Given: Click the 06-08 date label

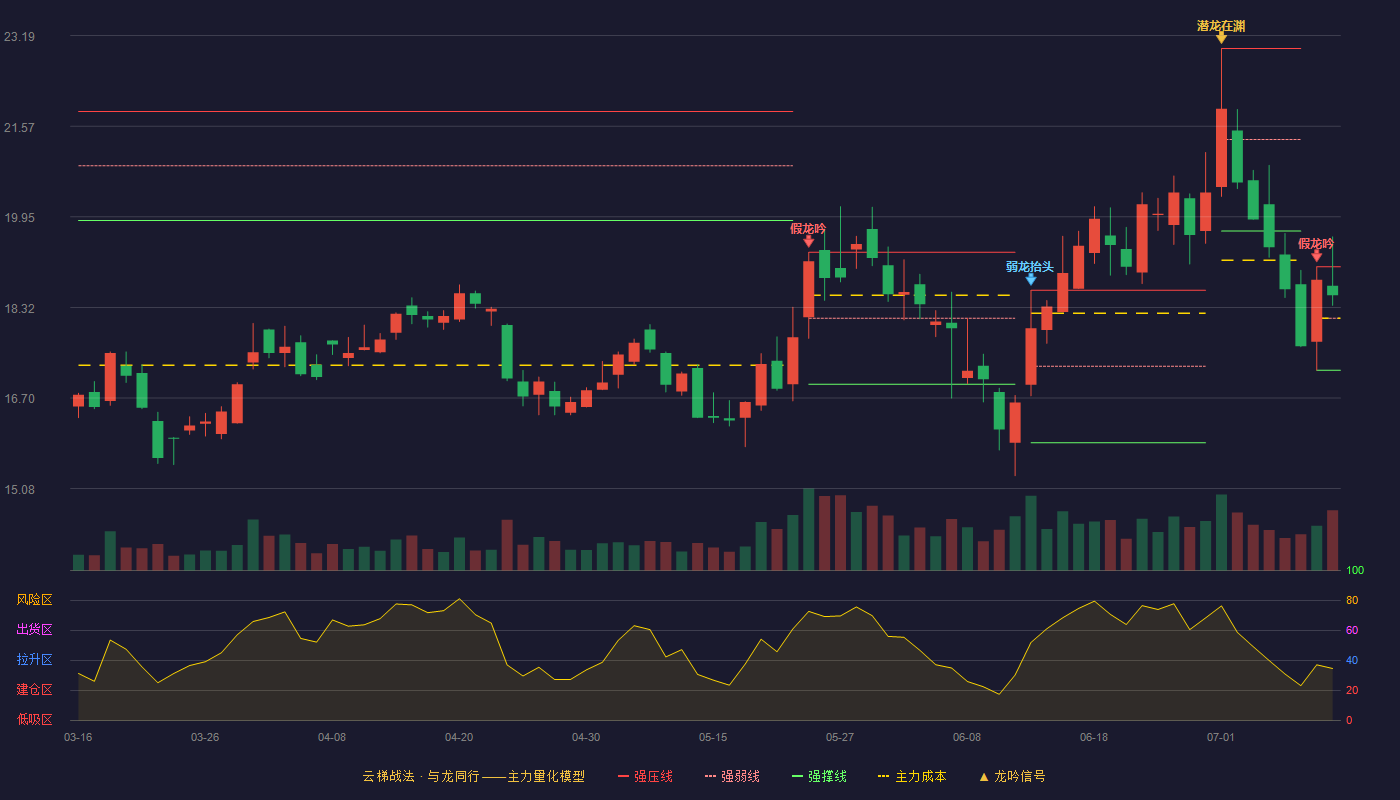Looking at the screenshot, I should tap(967, 737).
